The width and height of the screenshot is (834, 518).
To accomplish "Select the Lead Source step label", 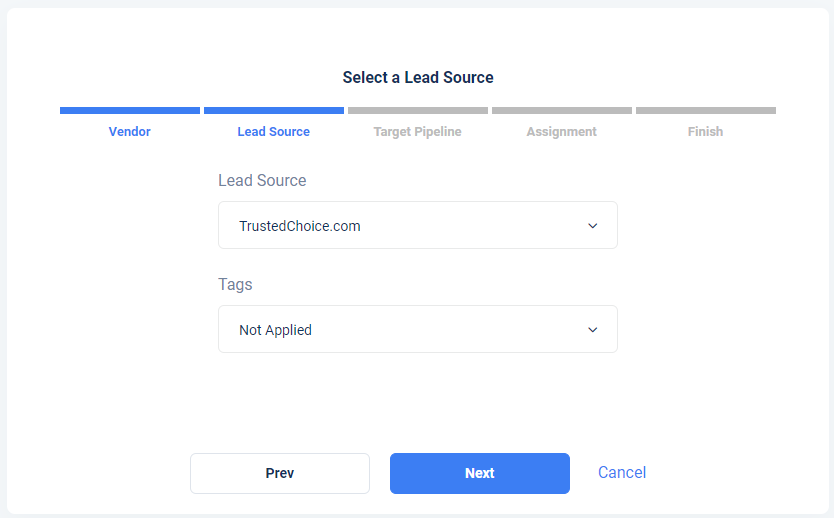I will 273,131.
